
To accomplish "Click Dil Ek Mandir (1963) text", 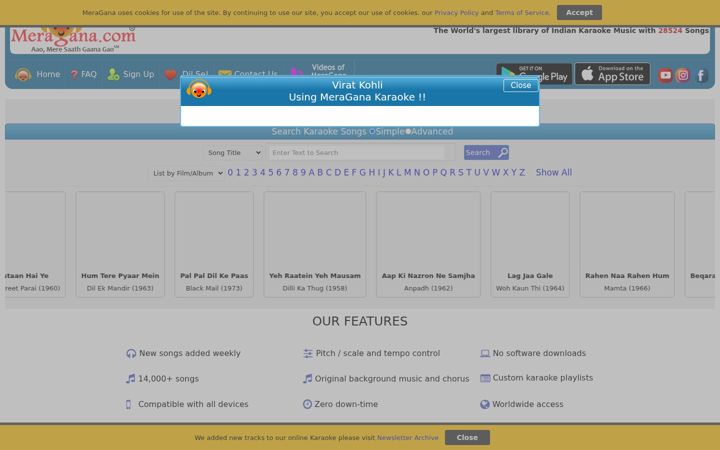I will (x=120, y=288).
